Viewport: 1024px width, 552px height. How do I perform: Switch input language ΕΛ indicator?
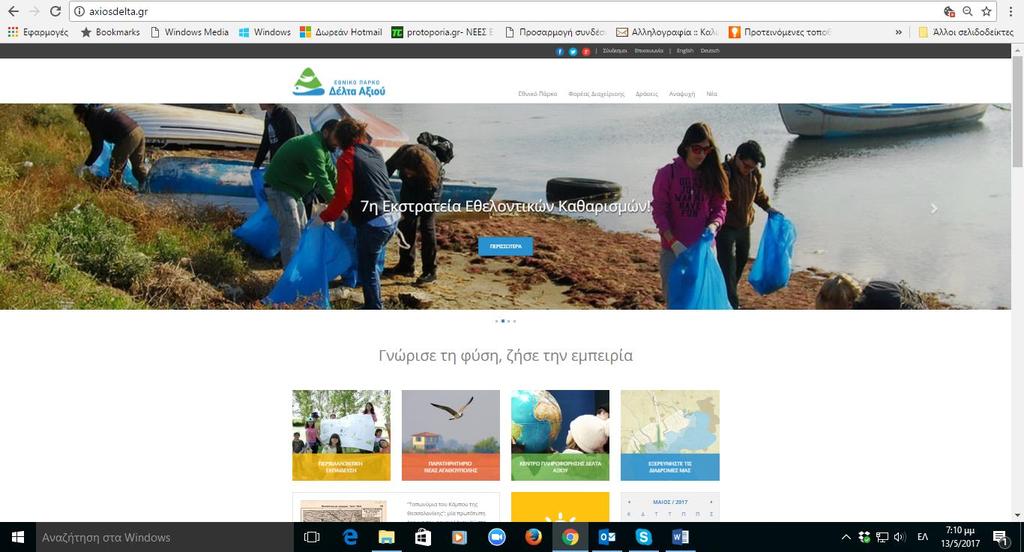click(x=922, y=537)
